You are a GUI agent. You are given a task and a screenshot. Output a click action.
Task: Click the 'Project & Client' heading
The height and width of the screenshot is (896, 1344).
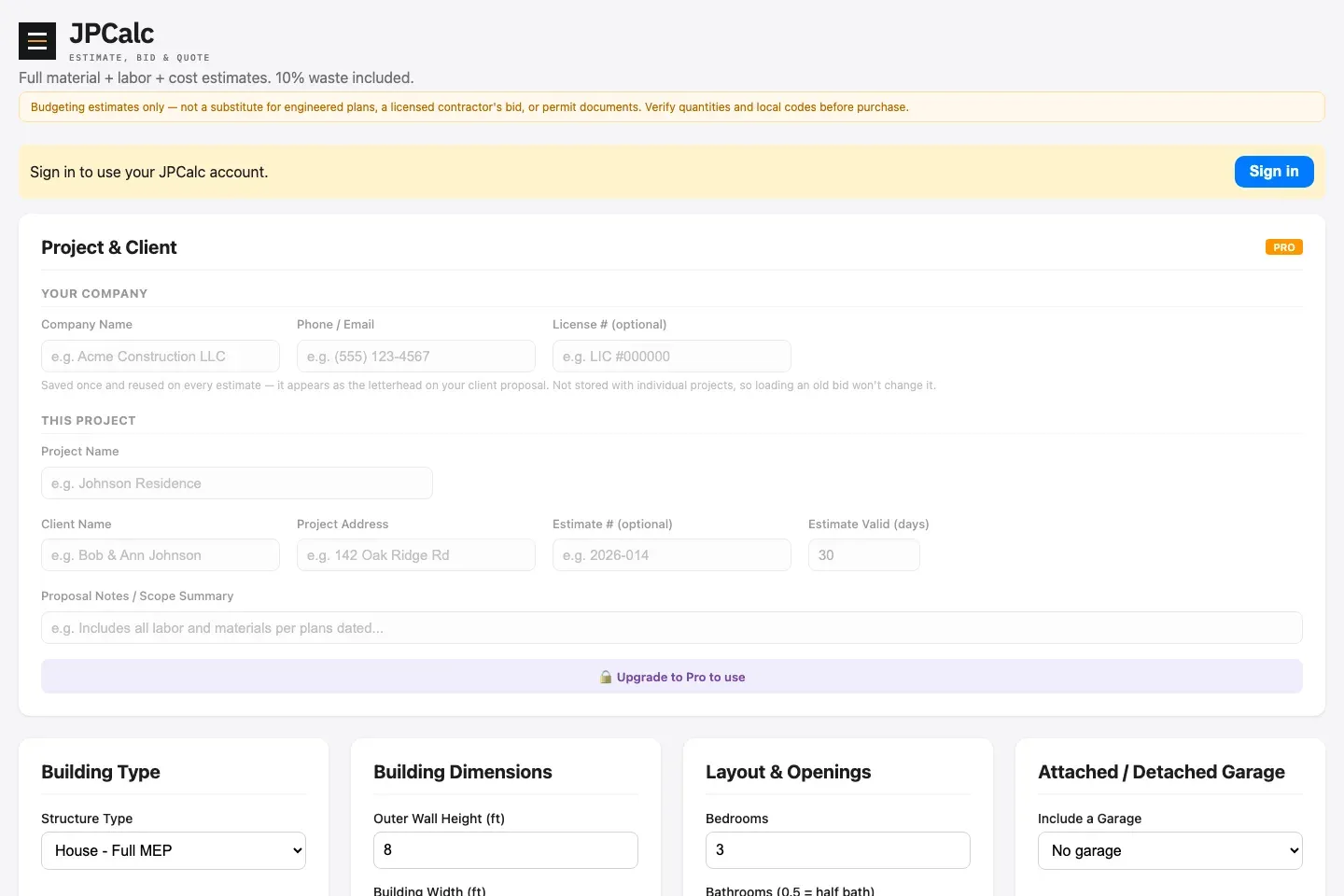109,247
